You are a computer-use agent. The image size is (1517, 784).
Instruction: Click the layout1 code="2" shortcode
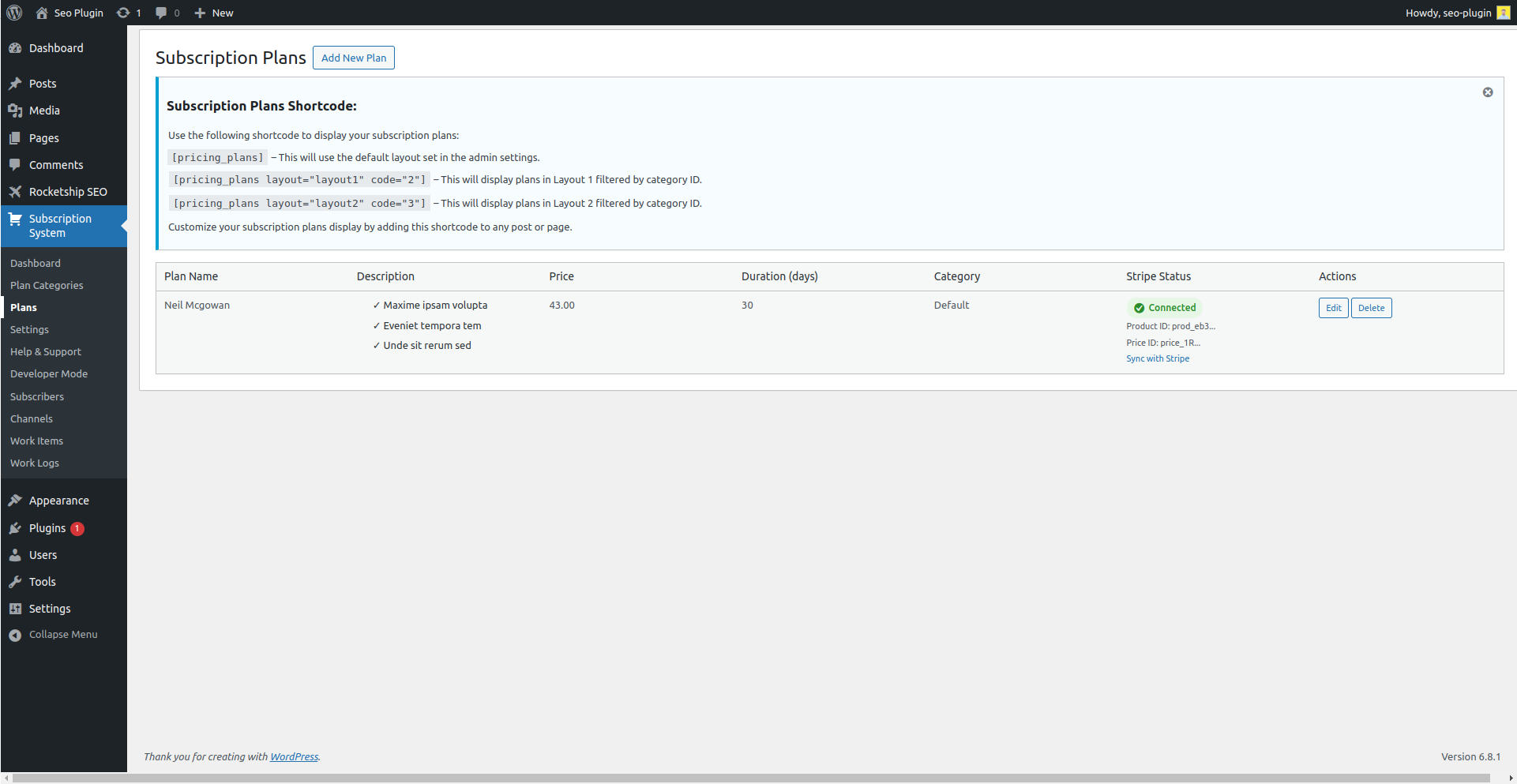(299, 180)
